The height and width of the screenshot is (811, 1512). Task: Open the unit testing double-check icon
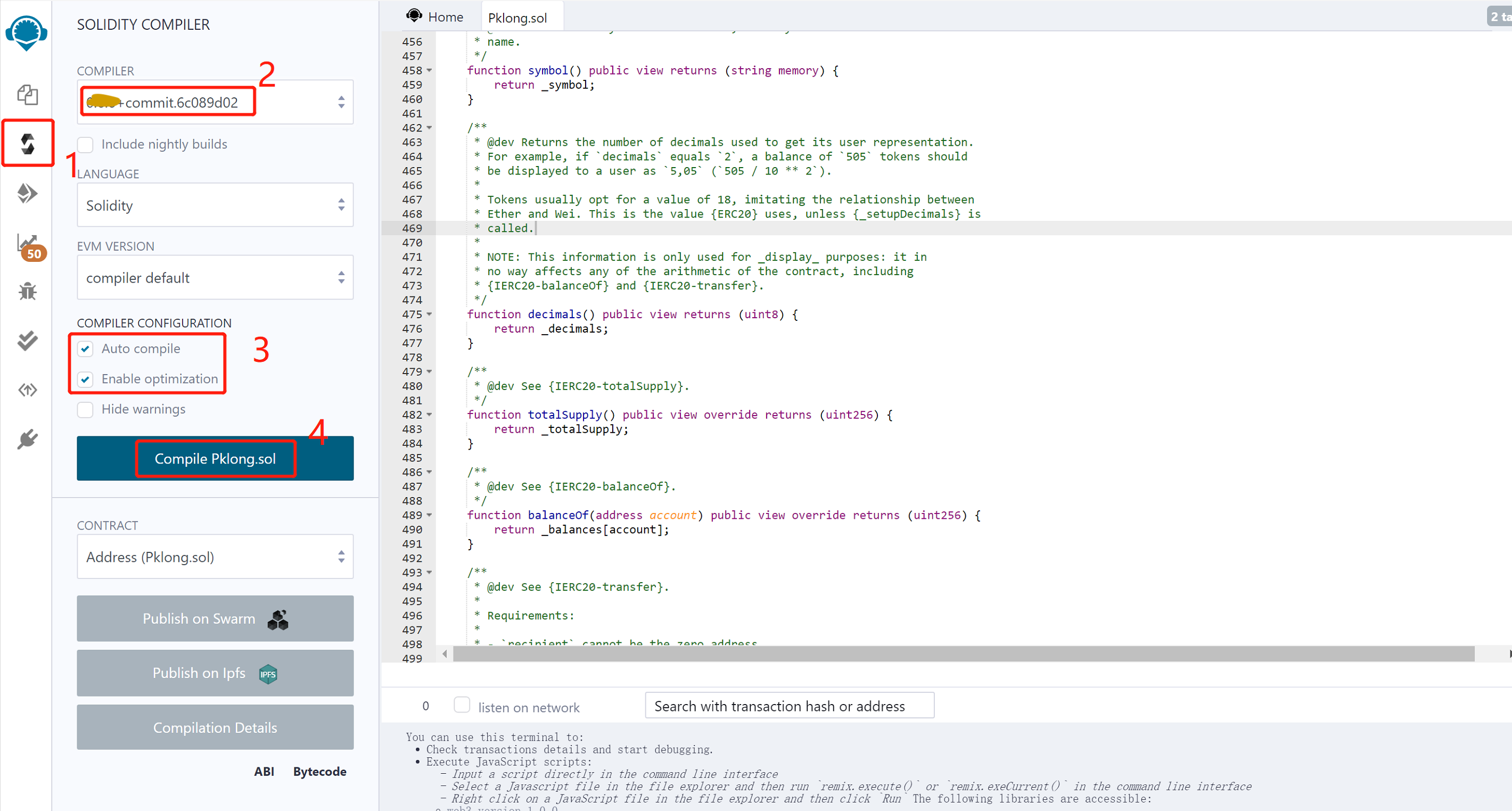27,341
